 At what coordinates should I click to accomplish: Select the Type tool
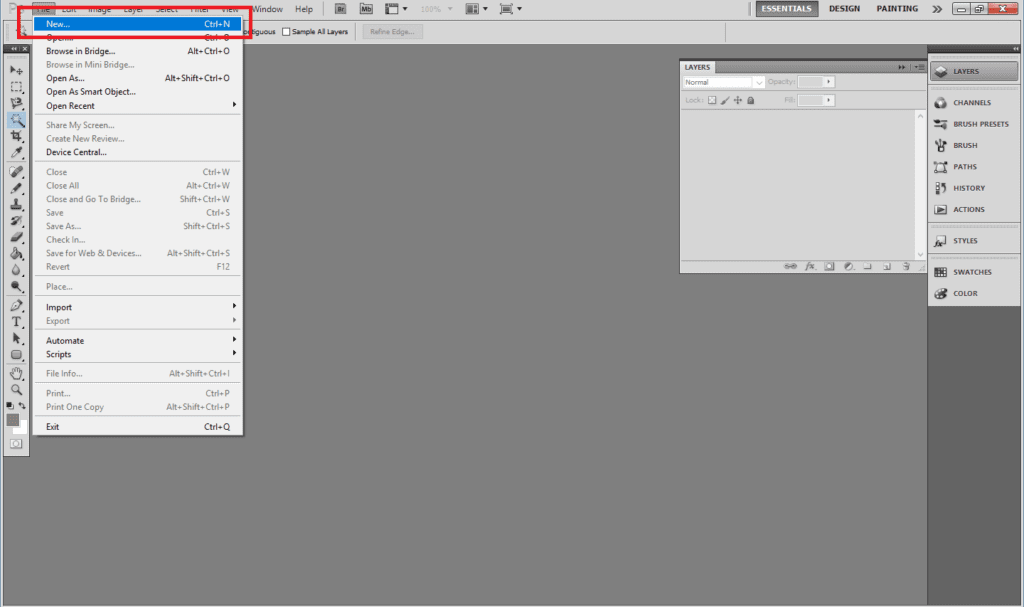coord(16,322)
